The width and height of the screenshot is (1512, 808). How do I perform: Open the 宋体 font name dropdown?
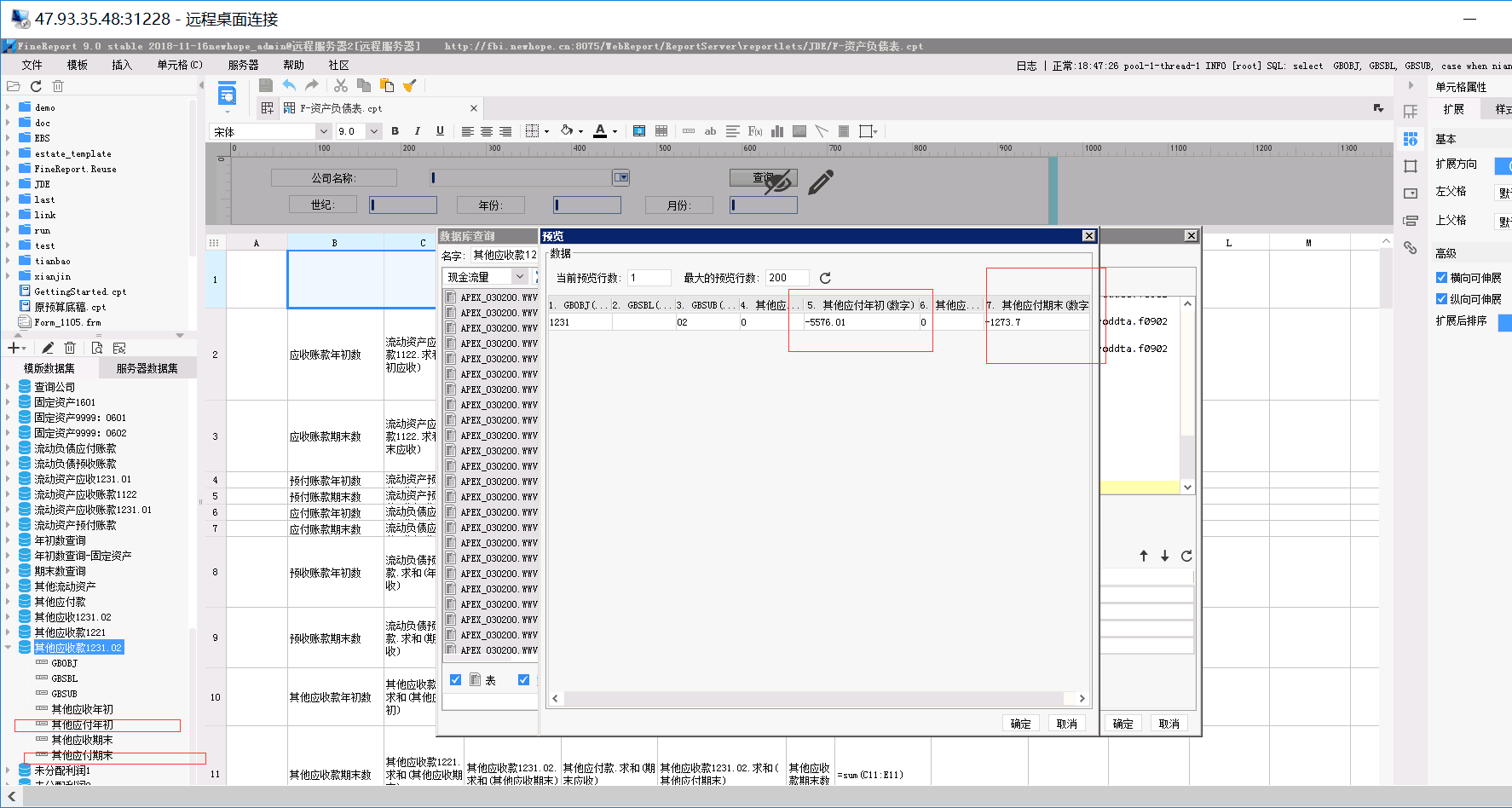[x=323, y=131]
